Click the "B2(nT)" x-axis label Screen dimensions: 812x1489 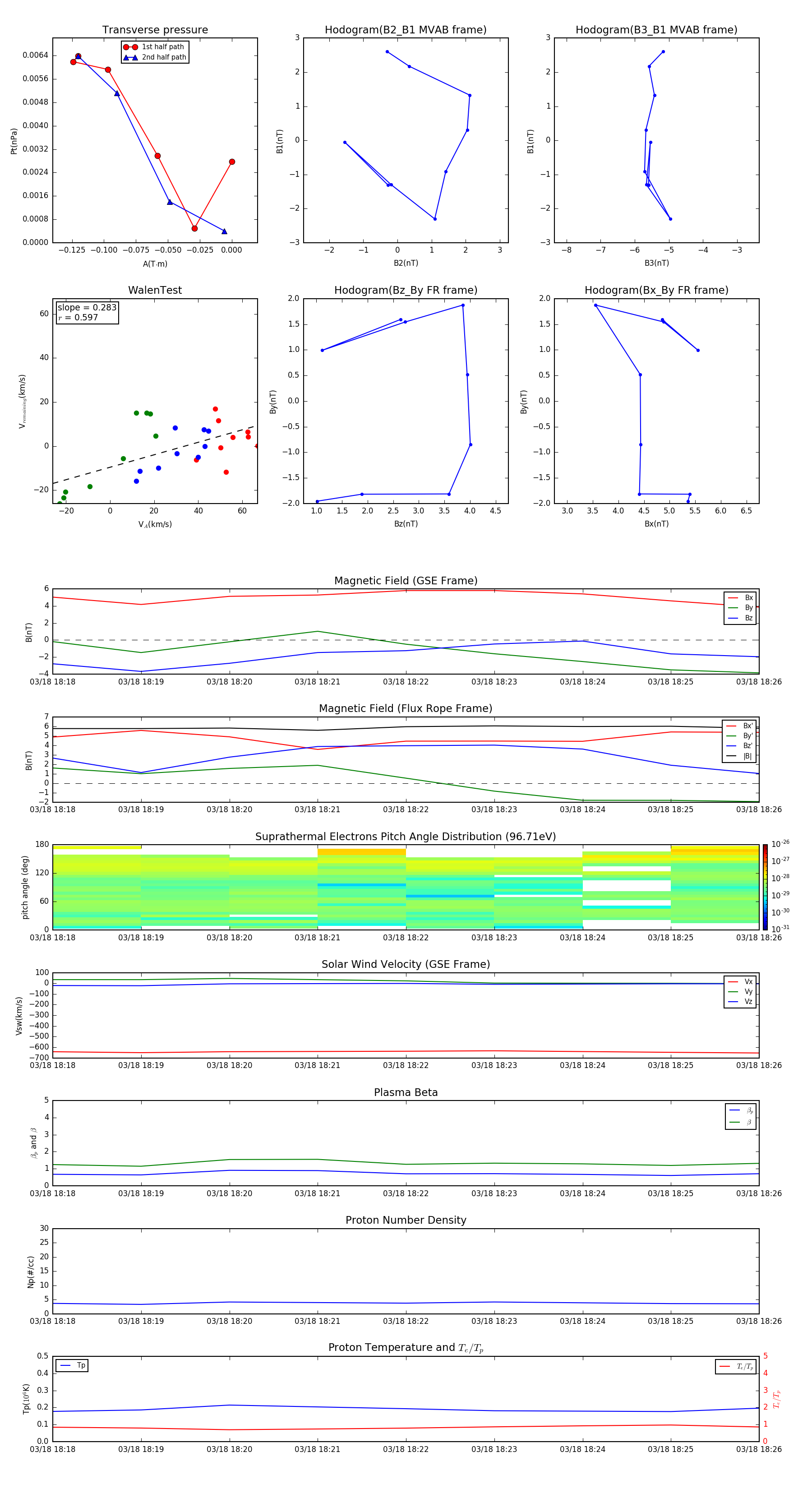point(406,263)
